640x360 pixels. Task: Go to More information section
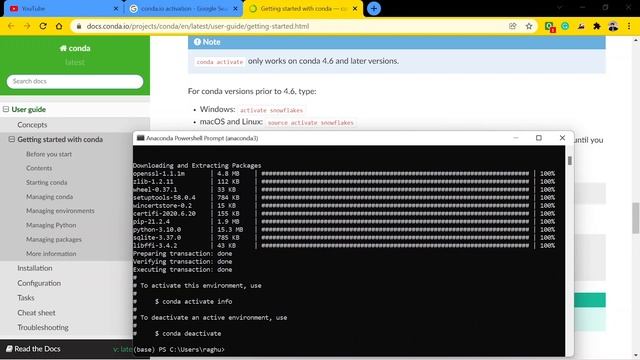pyautogui.click(x=51, y=254)
